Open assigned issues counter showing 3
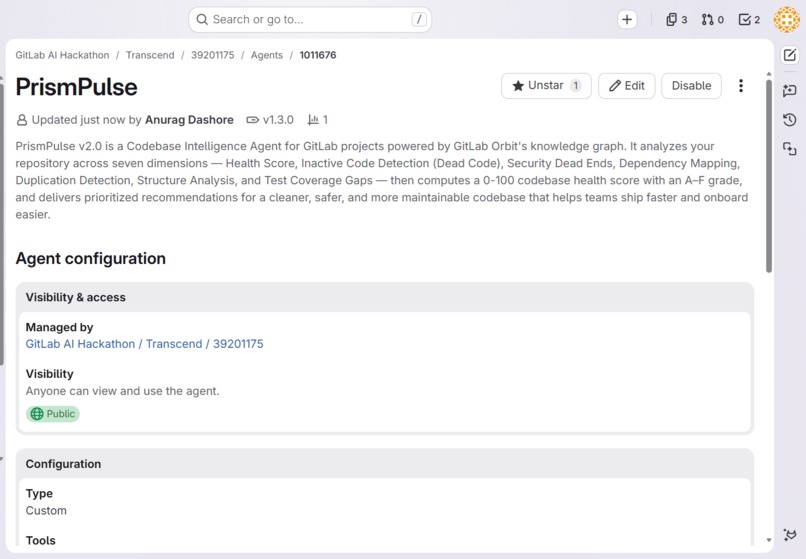Image resolution: width=806 pixels, height=559 pixels. coord(676,20)
